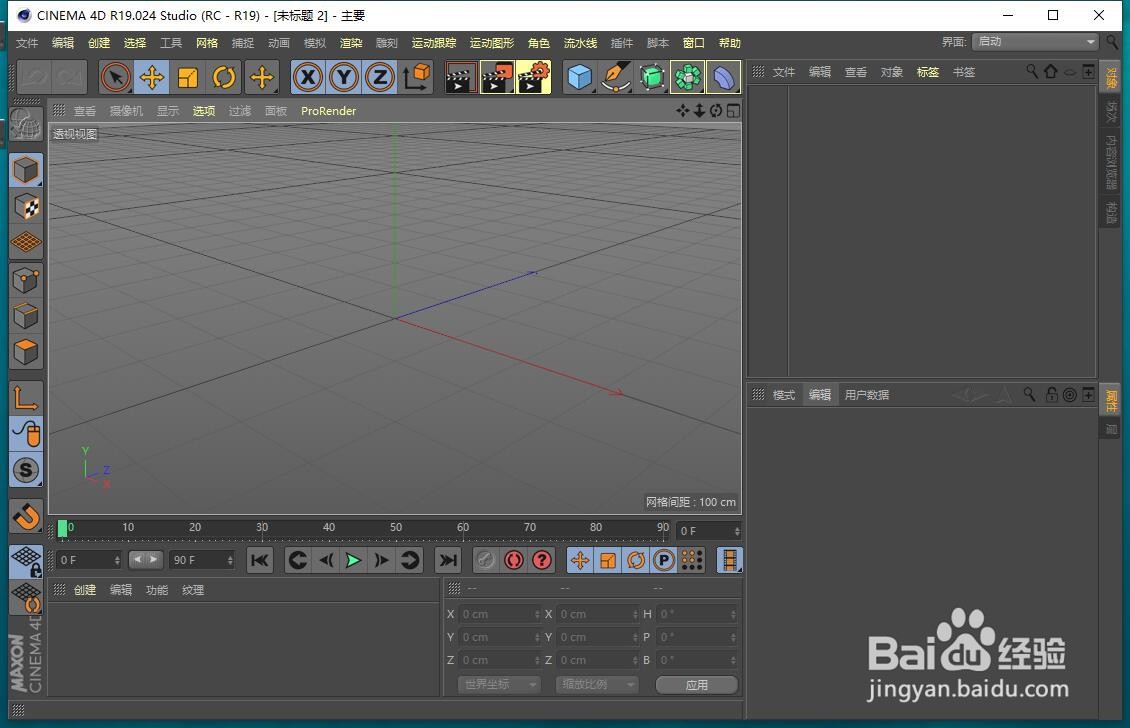Toggle viewport maximize icon
The width and height of the screenshot is (1130, 728).
(x=734, y=111)
